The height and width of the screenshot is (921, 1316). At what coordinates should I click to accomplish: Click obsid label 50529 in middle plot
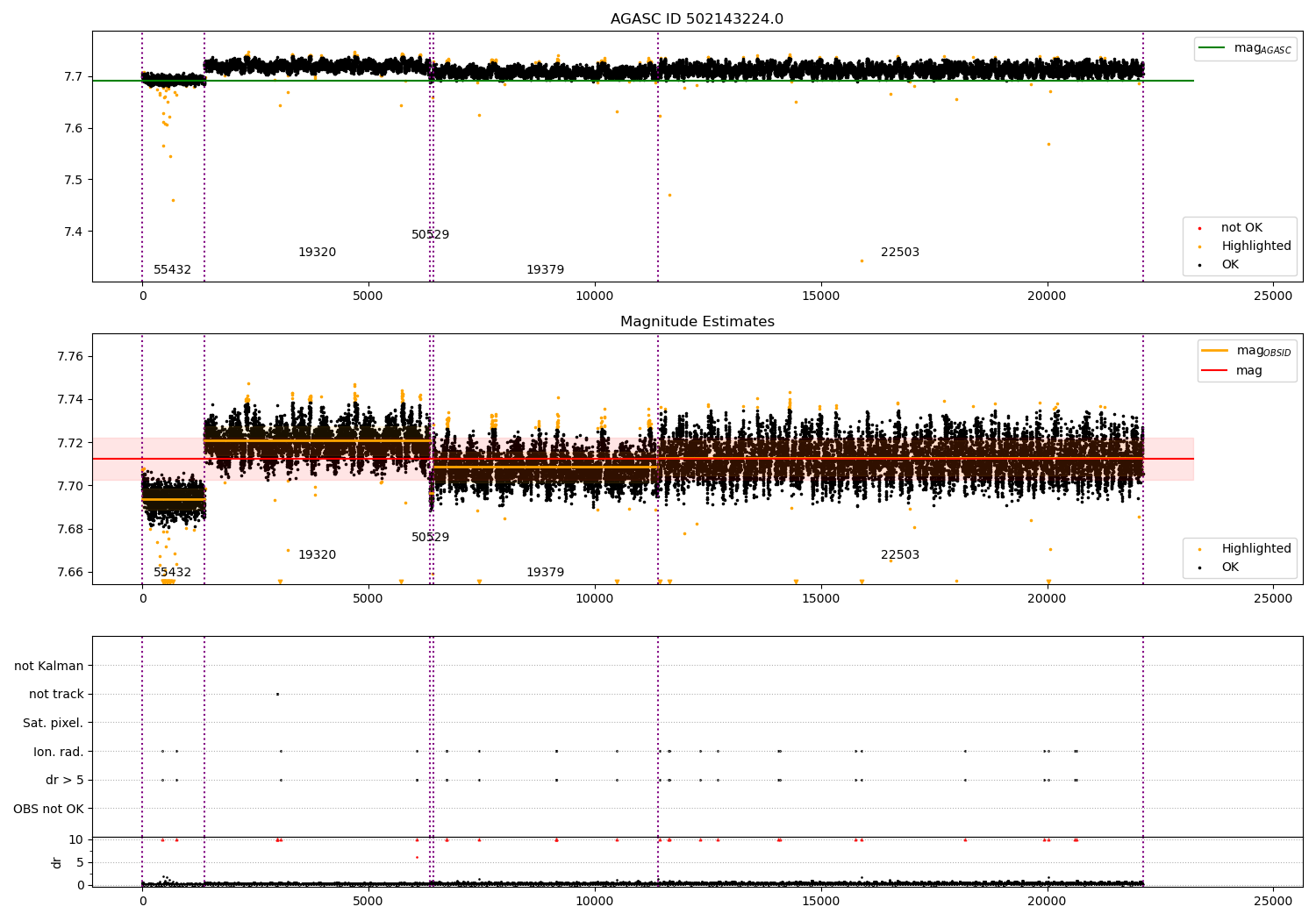click(430, 538)
